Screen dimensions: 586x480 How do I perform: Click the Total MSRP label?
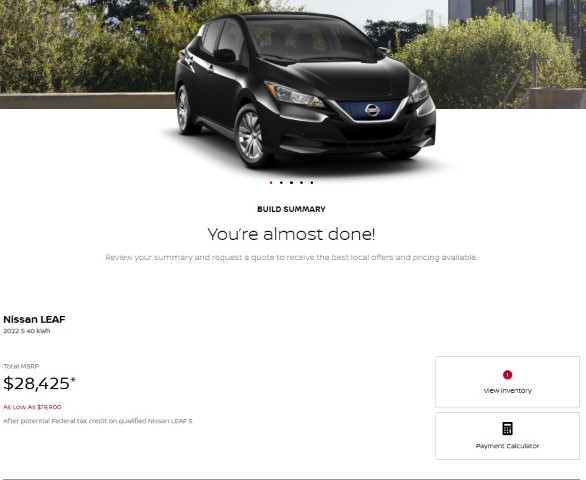(x=21, y=366)
